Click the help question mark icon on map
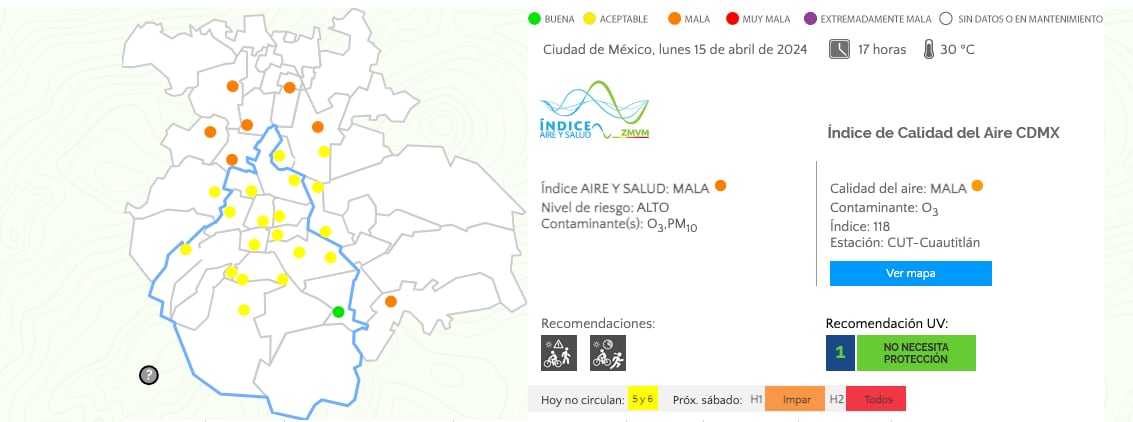The image size is (1133, 422). pos(149,375)
